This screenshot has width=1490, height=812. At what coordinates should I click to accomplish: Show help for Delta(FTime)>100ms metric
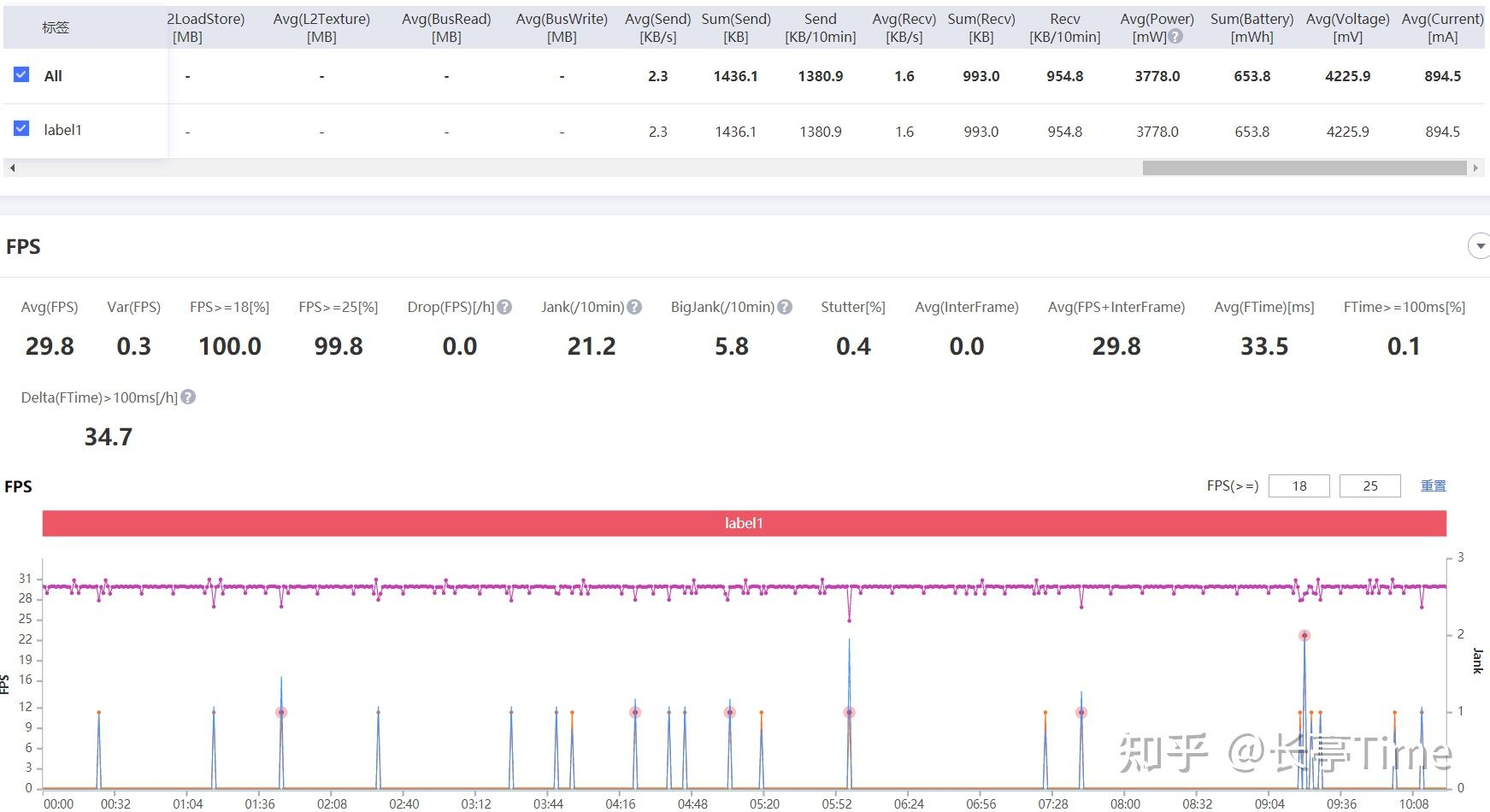pos(188,397)
